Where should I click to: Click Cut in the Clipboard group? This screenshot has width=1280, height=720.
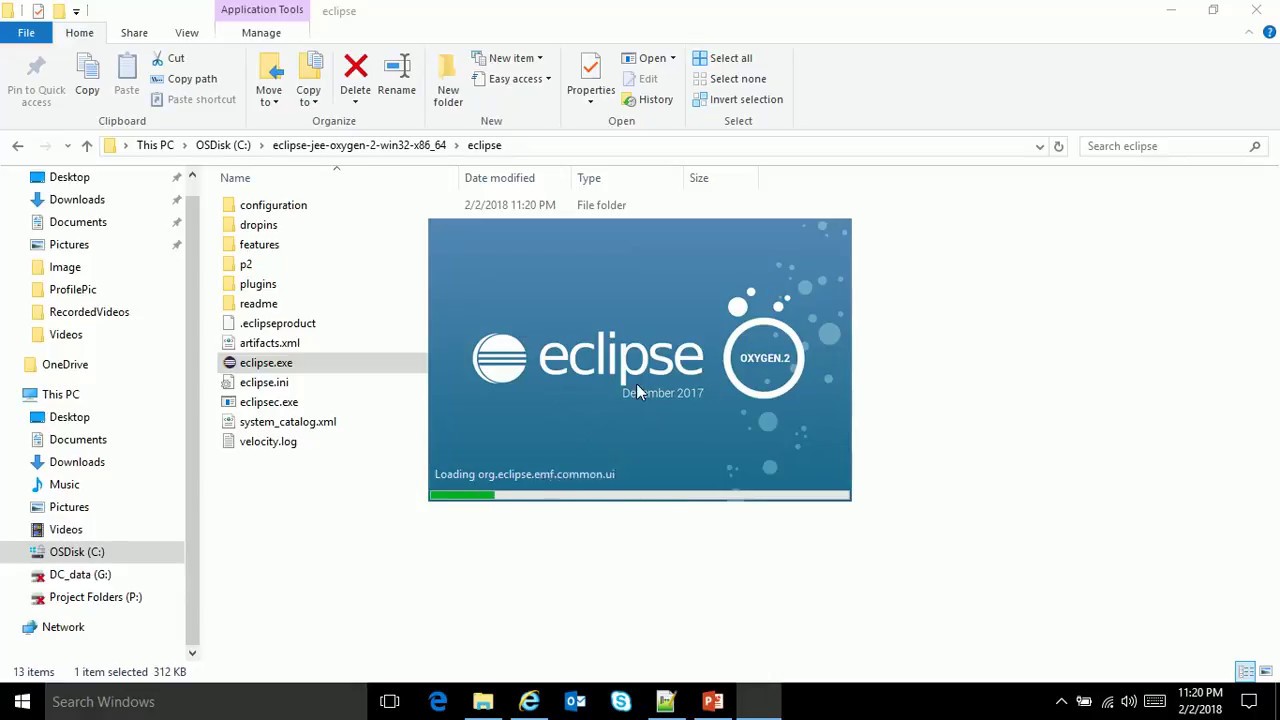pos(168,58)
